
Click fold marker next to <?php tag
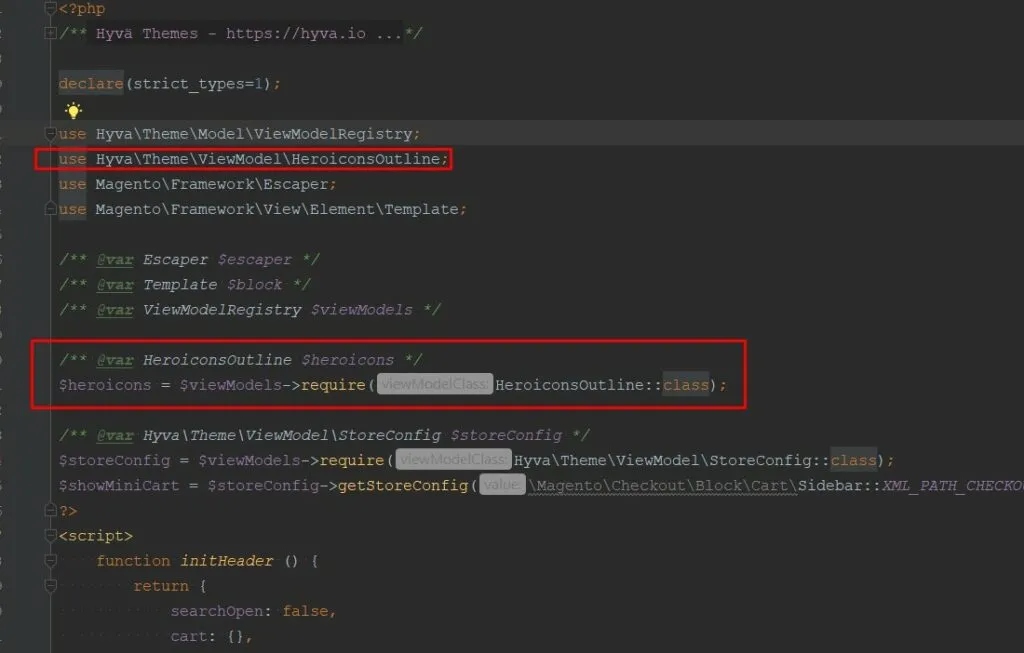click(x=51, y=9)
